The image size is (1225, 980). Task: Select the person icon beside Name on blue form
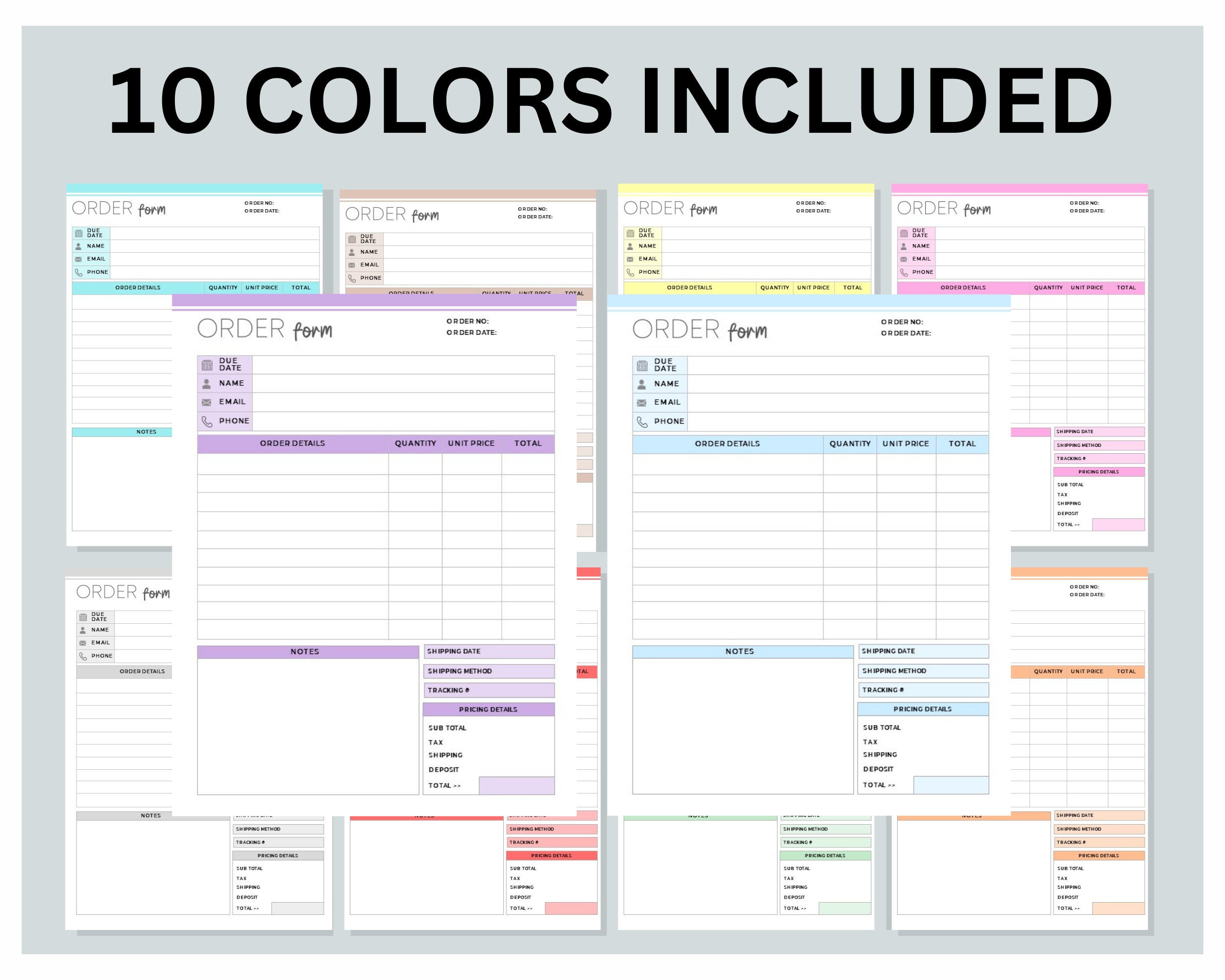(642, 384)
